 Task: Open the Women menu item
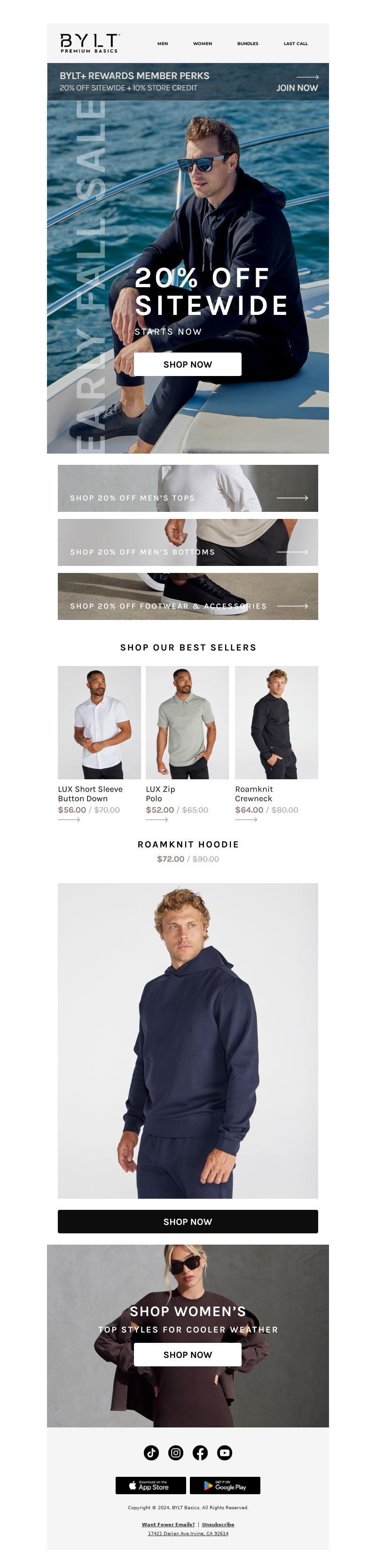point(203,44)
